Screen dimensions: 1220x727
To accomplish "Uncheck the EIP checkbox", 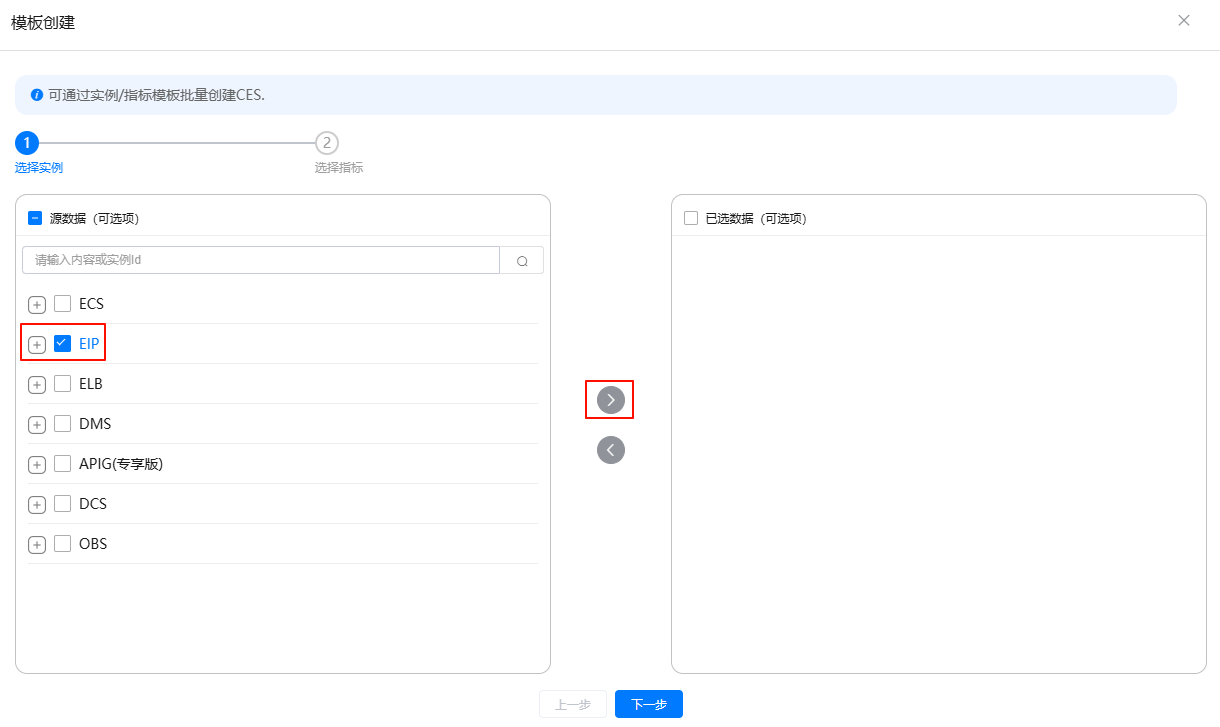I will (63, 344).
